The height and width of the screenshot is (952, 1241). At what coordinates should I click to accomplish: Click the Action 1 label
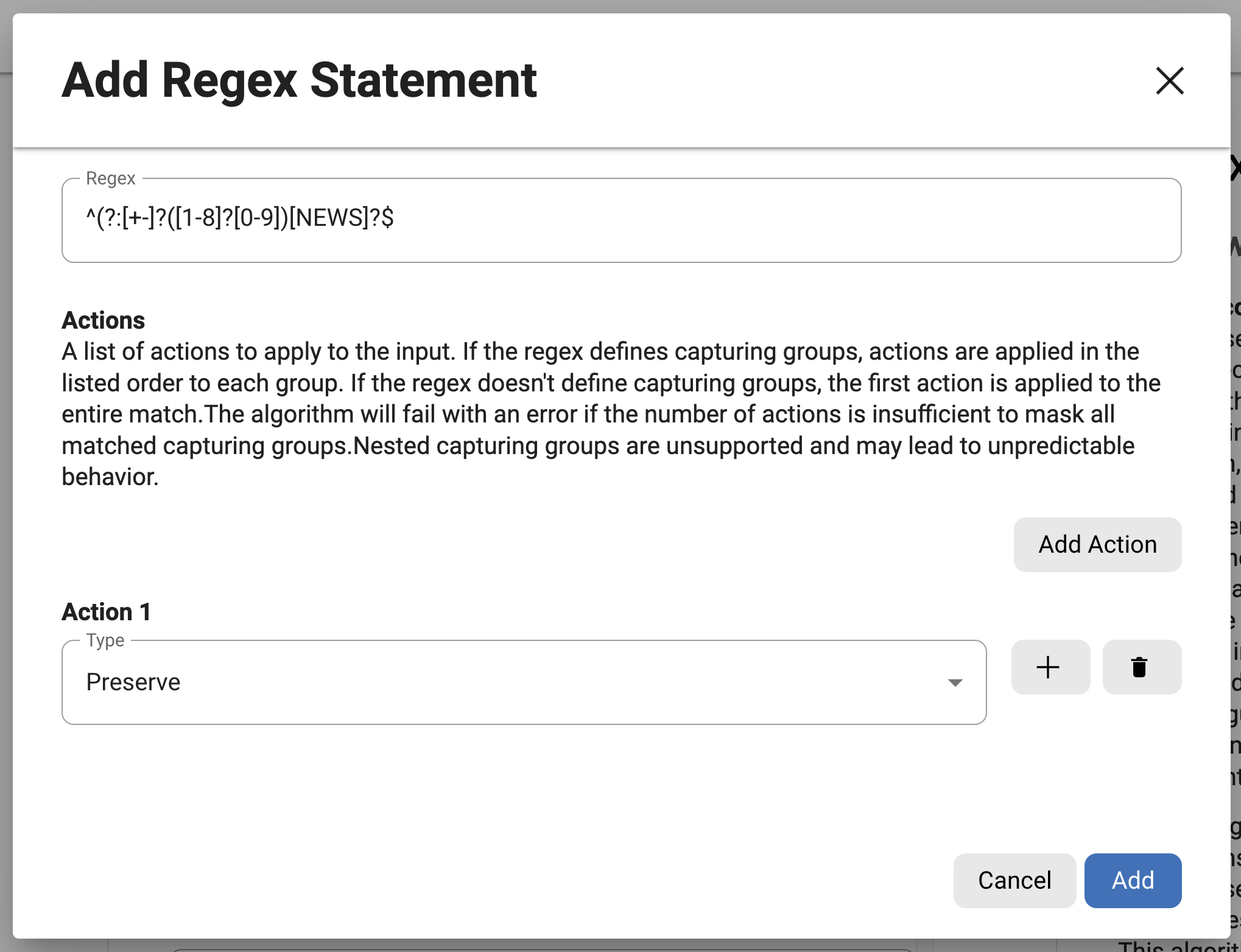[x=106, y=611]
